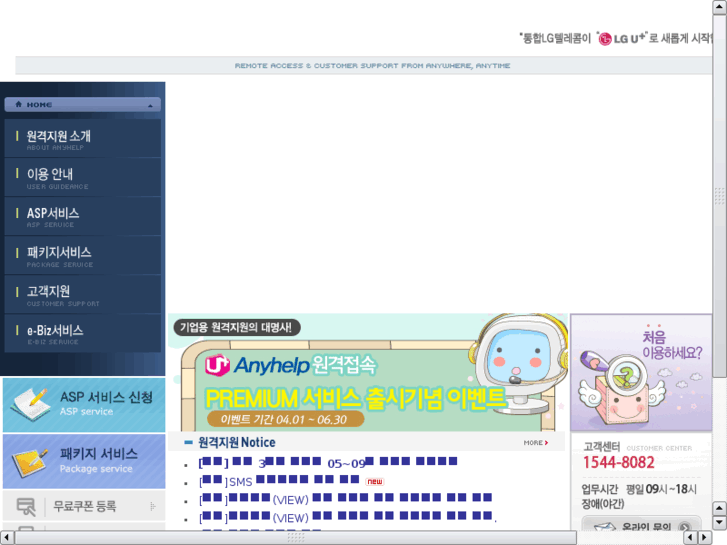This screenshot has width=727, height=545.
Task: Click the coupon registration monitor icon
Action: (26, 507)
